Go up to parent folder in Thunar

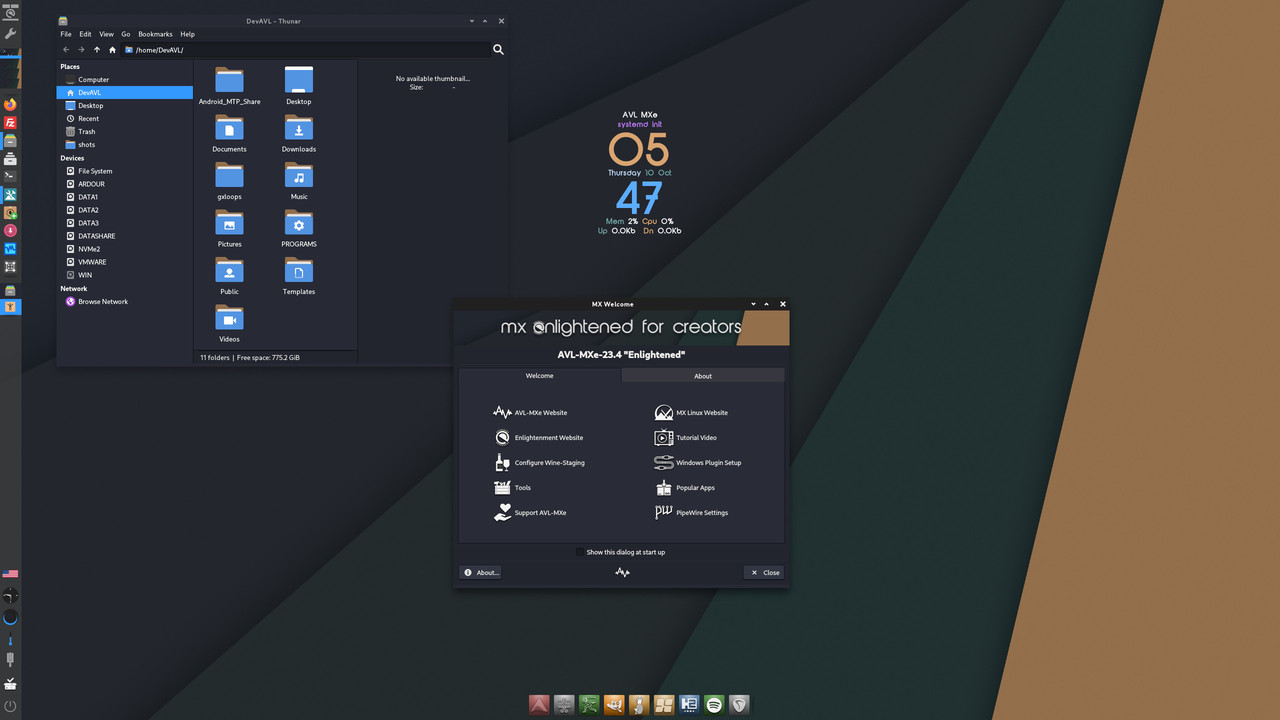[x=97, y=49]
